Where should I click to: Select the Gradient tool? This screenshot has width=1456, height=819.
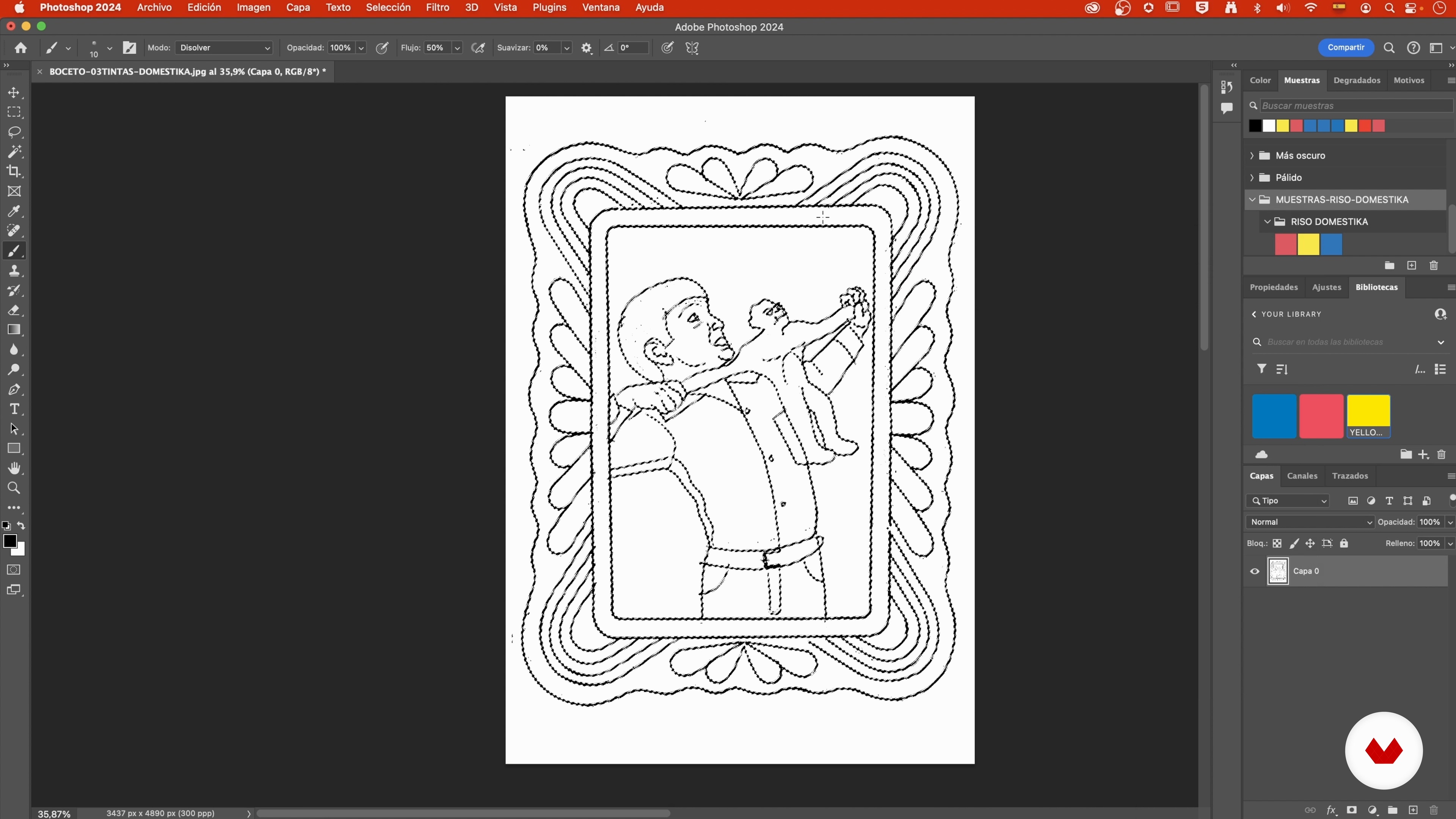14,330
